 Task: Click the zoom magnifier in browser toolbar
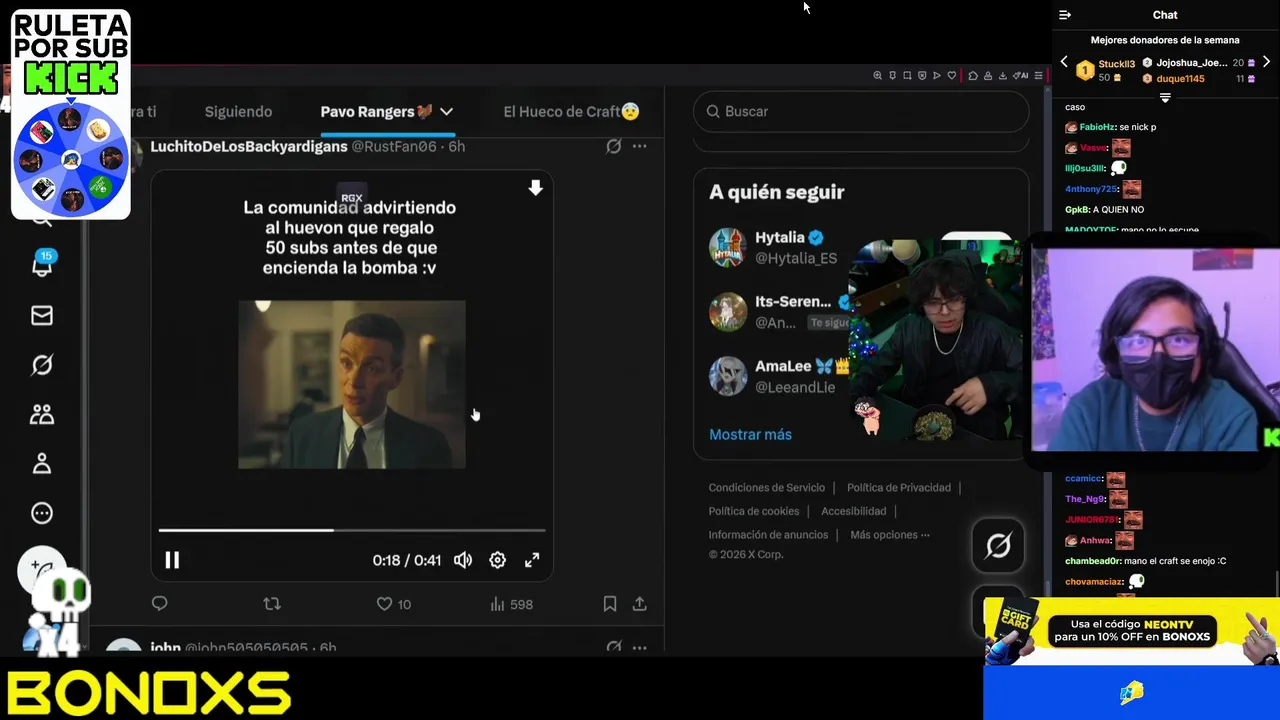click(x=877, y=75)
